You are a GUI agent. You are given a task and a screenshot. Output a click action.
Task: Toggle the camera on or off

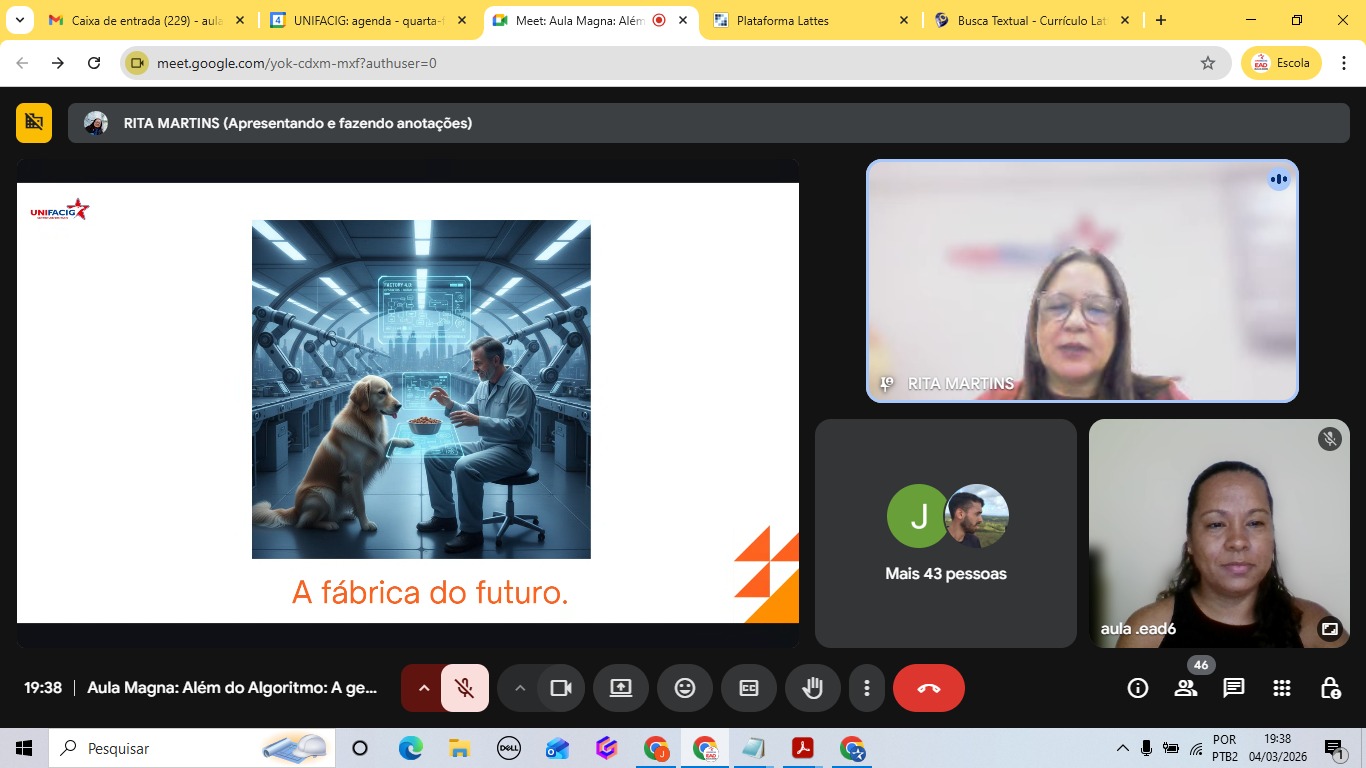(x=561, y=688)
